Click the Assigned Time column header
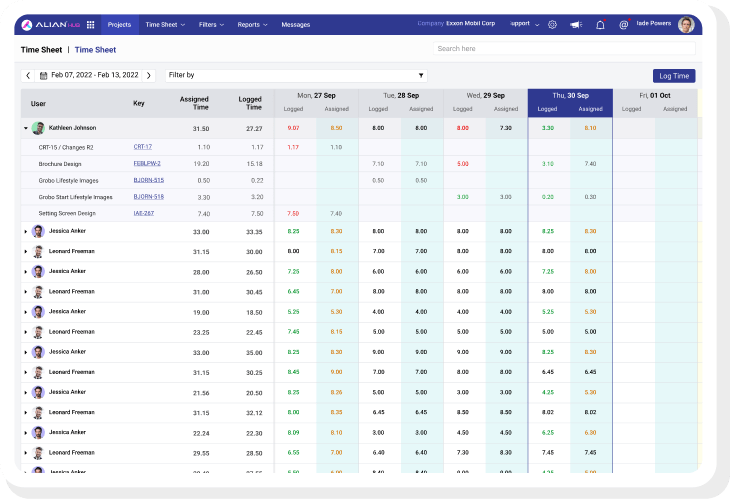The image size is (730, 499). (x=194, y=103)
